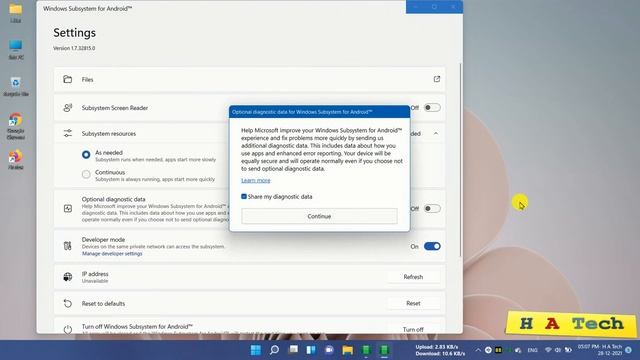The width and height of the screenshot is (640, 360).
Task: Tick the Share my diagnostic data checkbox
Action: [x=244, y=196]
